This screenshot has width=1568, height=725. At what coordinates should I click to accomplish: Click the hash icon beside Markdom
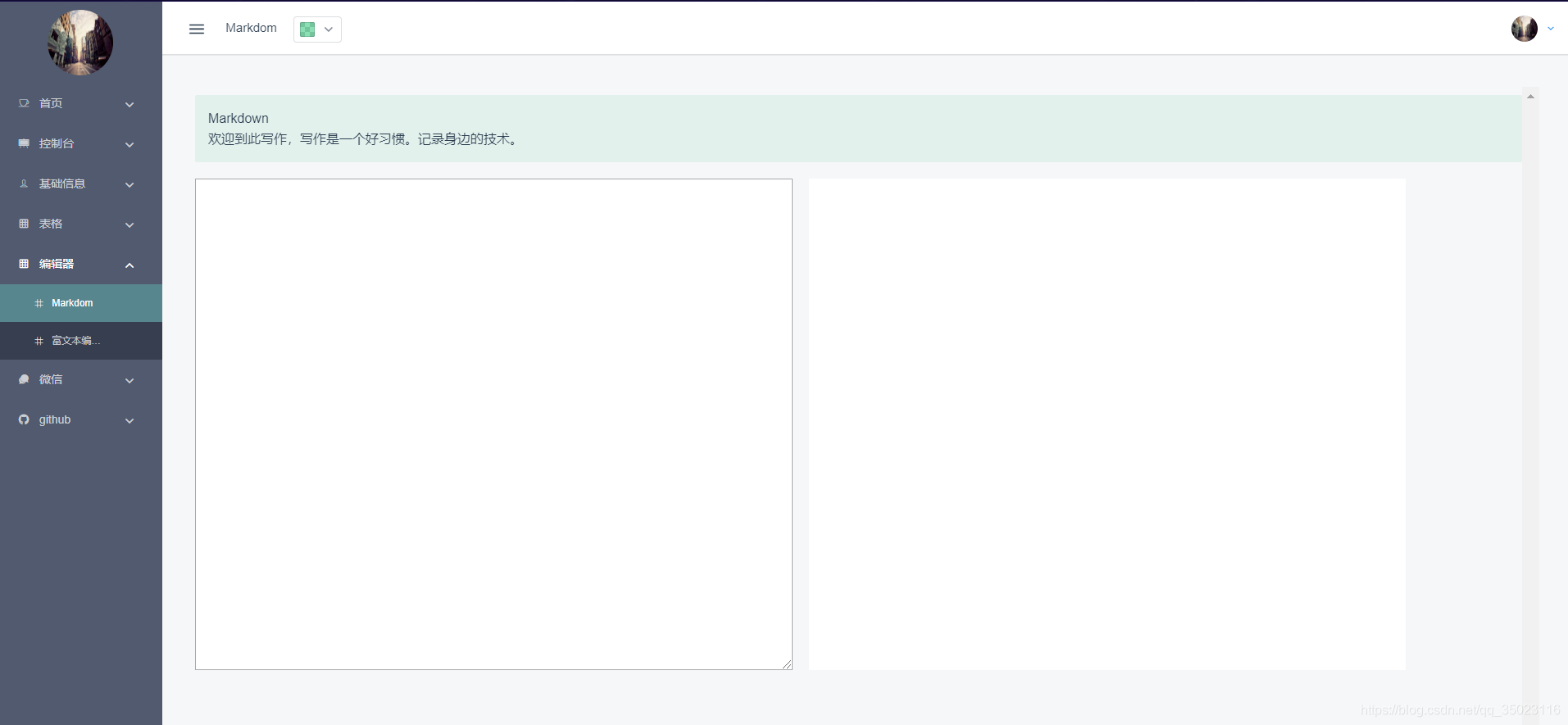click(x=39, y=303)
